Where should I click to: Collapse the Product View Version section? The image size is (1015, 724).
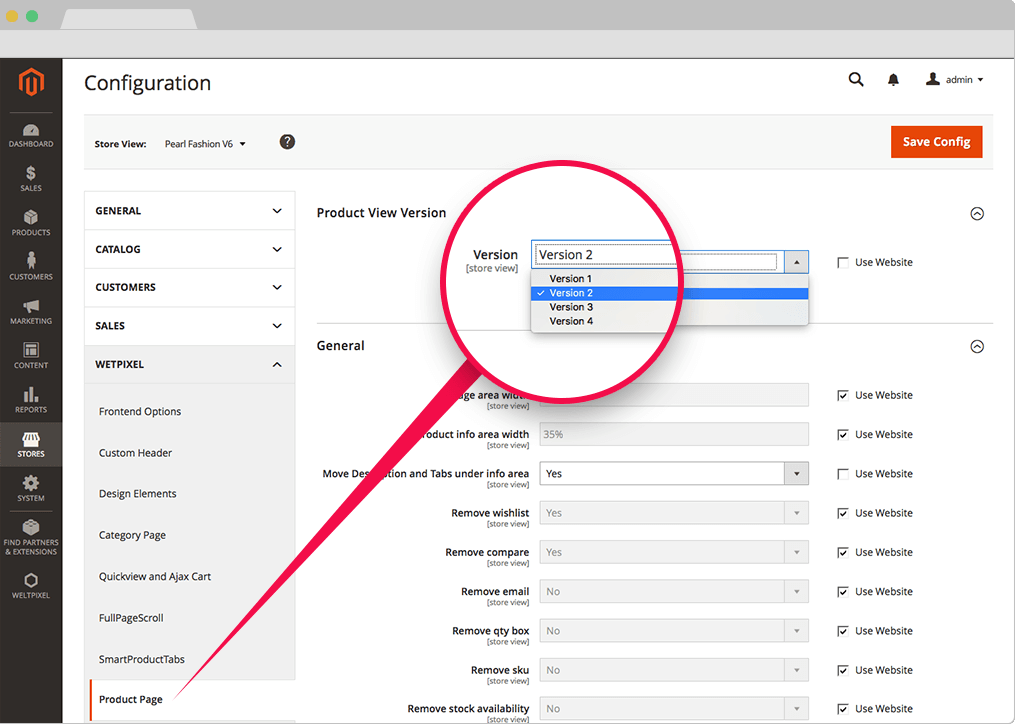pos(977,213)
